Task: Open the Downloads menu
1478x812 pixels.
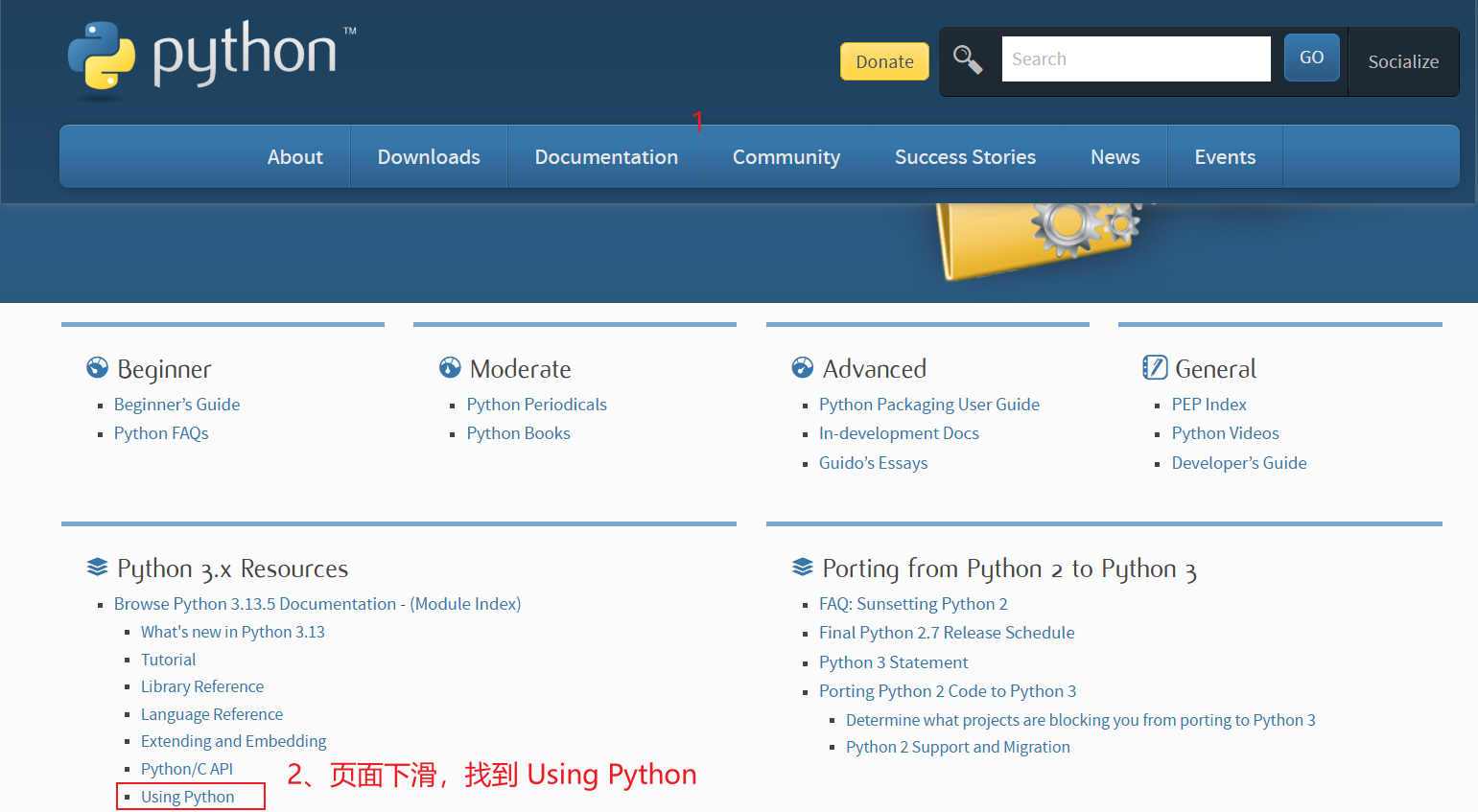Action: [x=429, y=157]
